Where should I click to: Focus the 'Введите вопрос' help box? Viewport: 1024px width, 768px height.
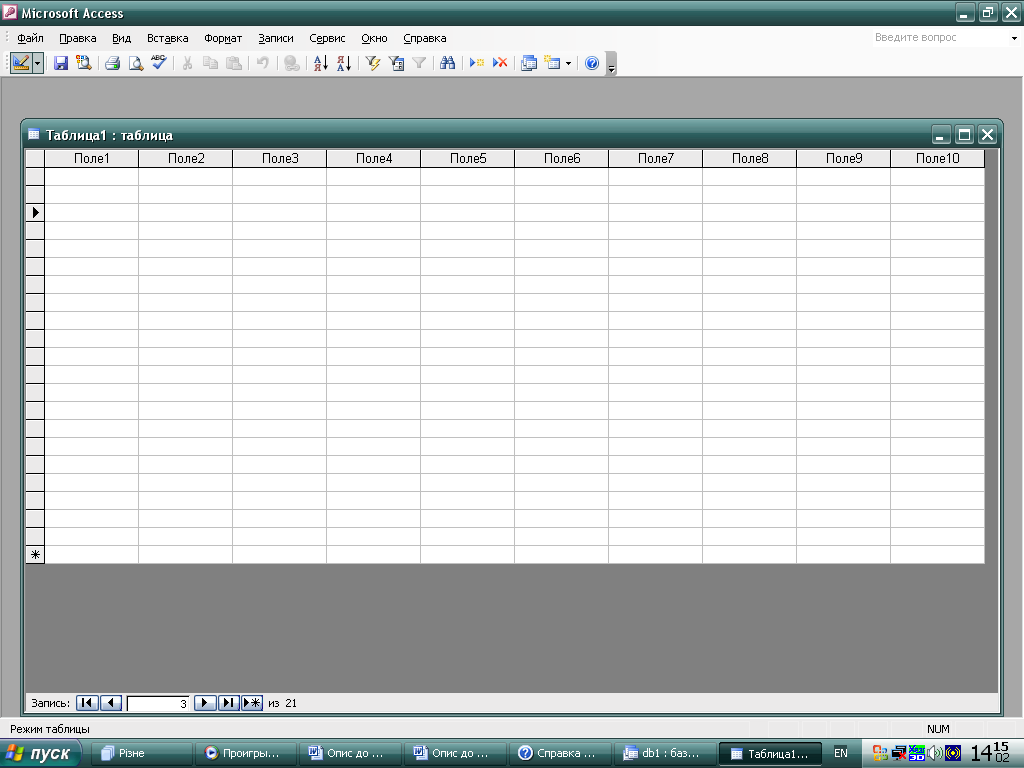tap(939, 38)
